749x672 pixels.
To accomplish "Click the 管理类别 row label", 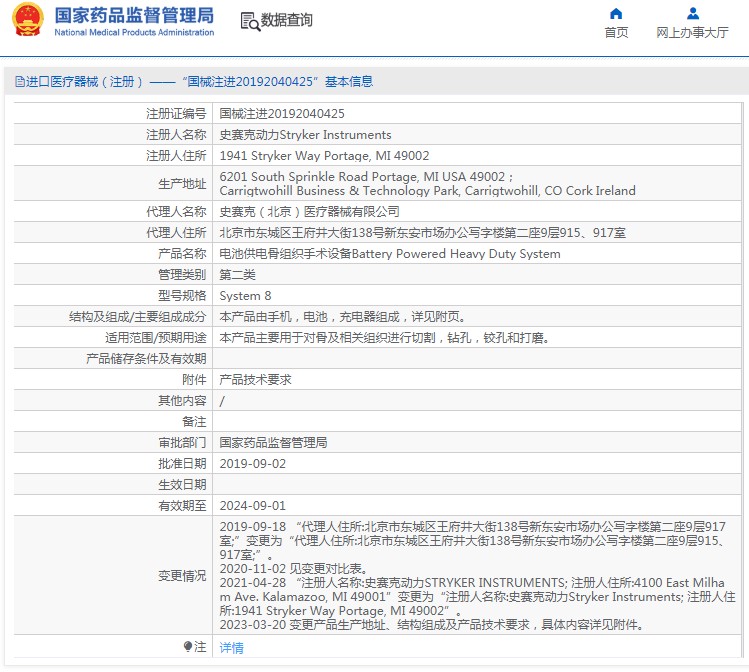I will (182, 275).
